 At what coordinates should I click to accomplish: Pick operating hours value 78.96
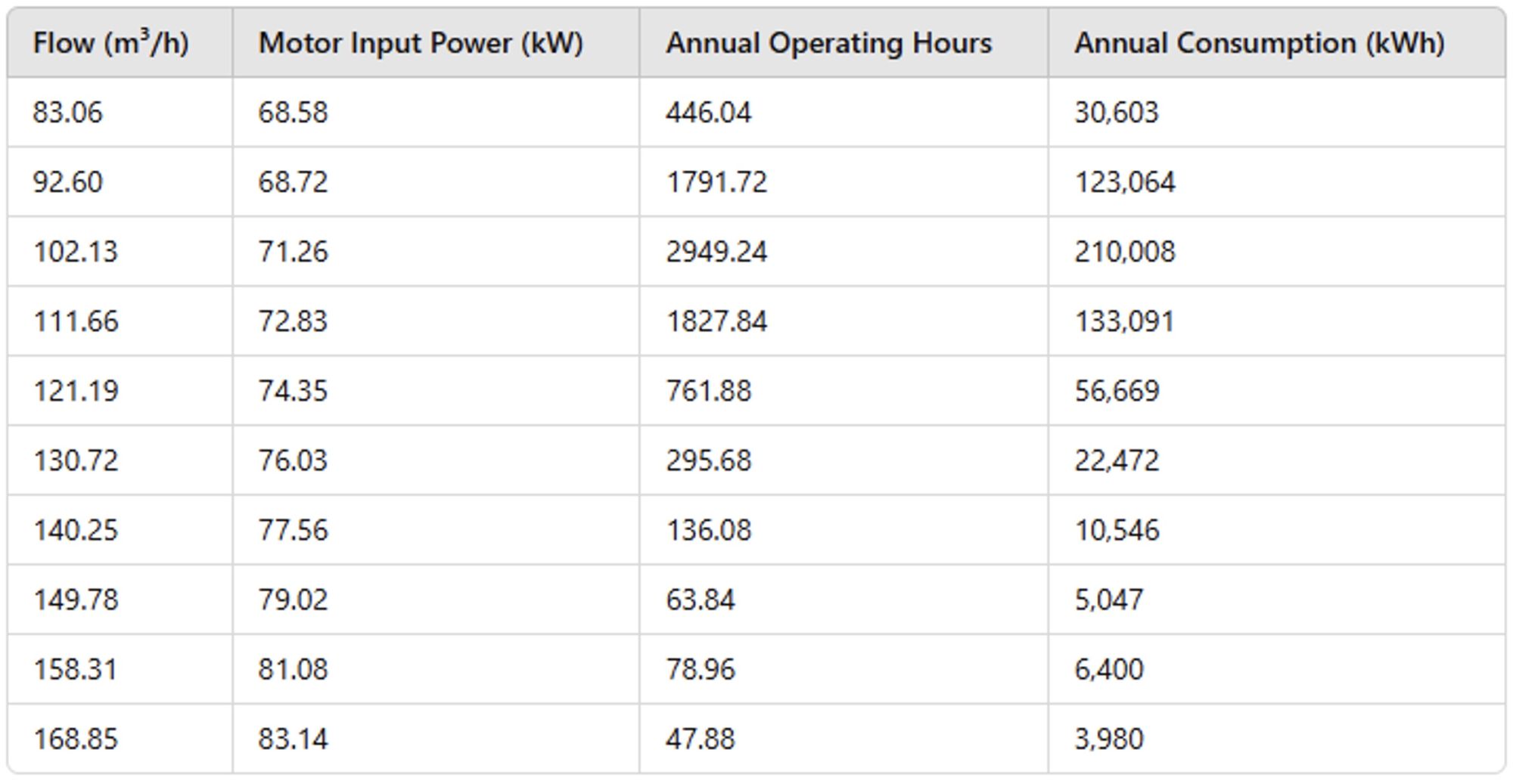tap(701, 669)
